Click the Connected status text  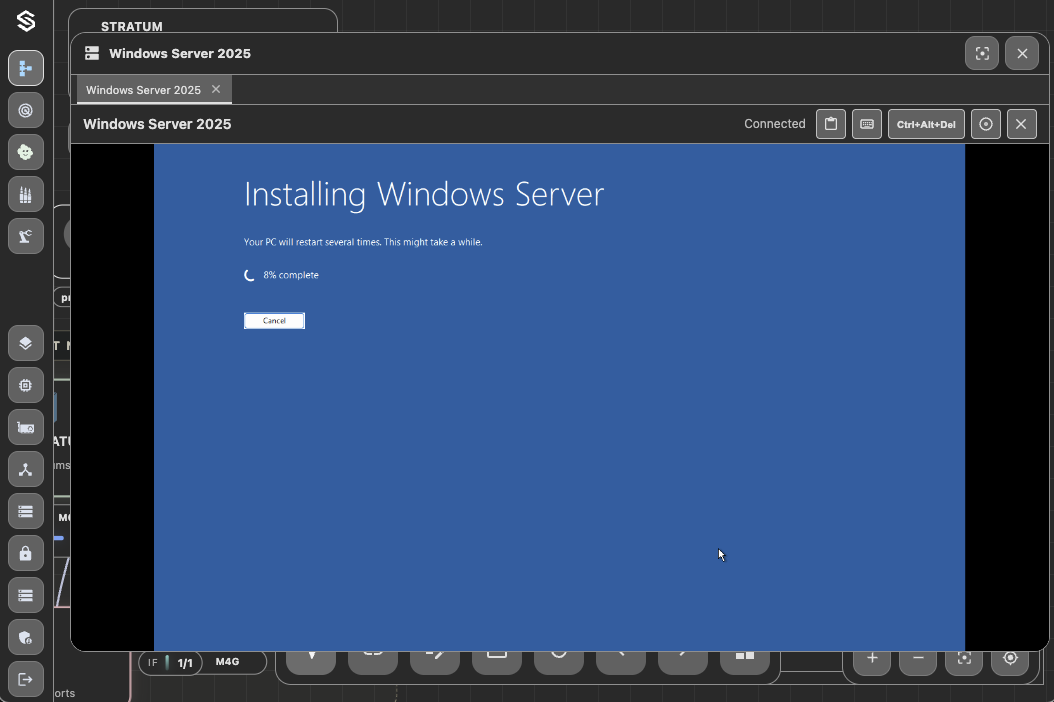(774, 124)
